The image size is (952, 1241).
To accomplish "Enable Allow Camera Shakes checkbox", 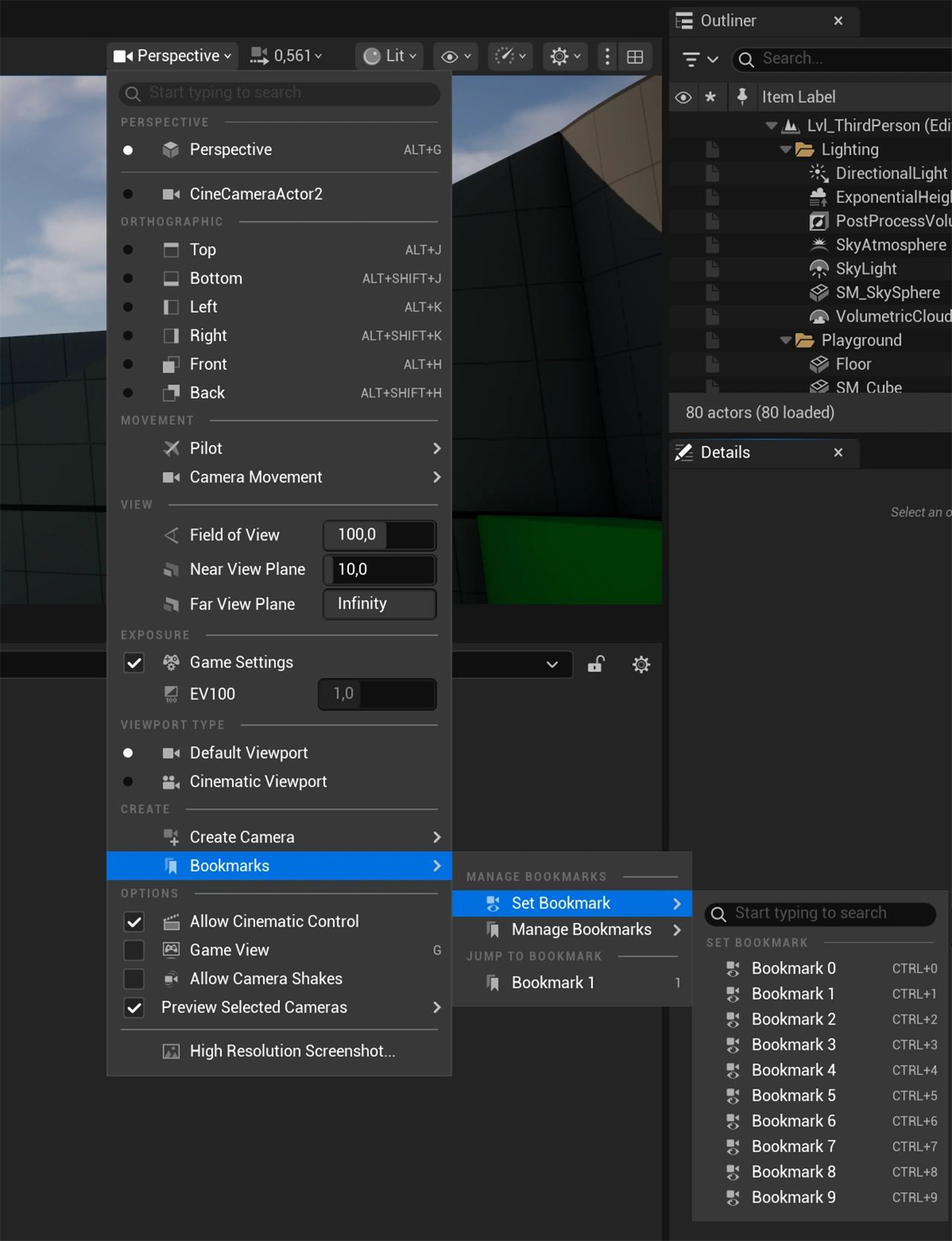I will coord(134,979).
